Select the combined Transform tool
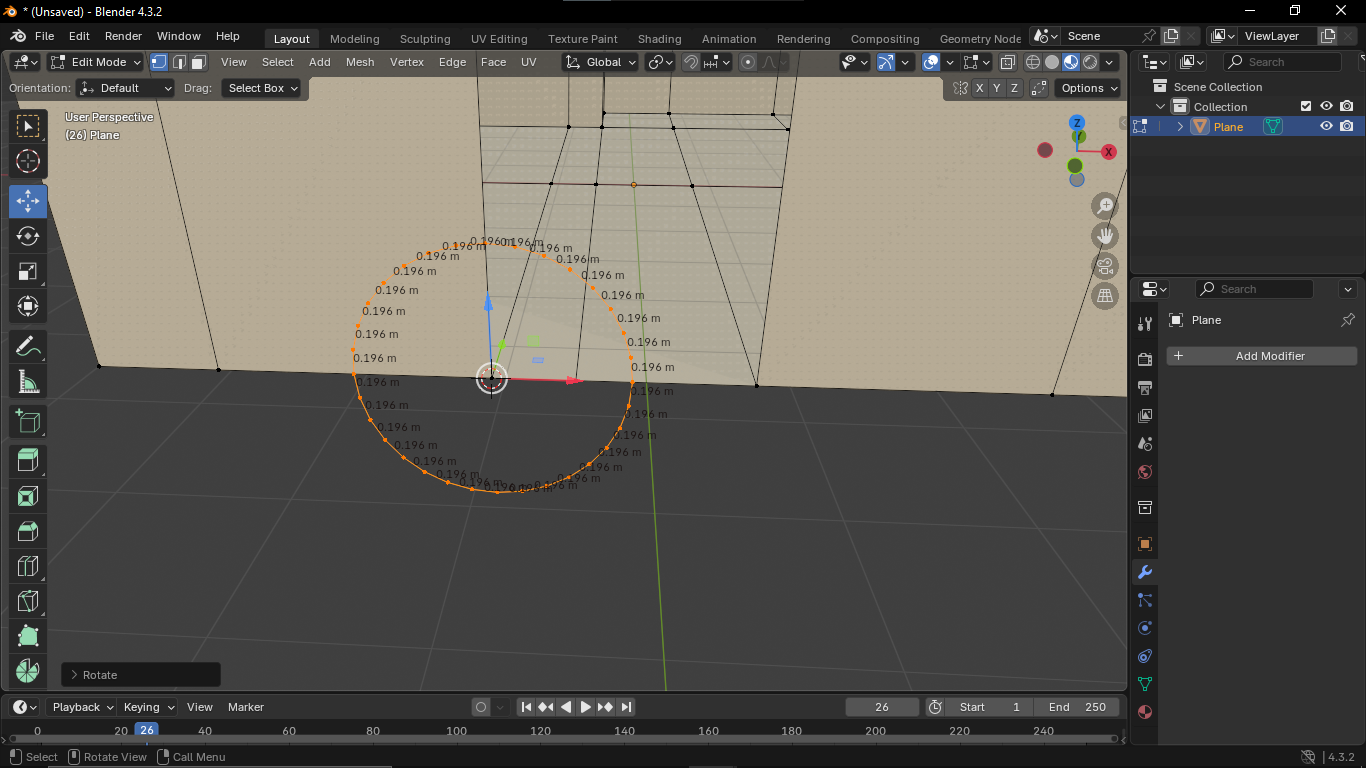 point(28,306)
